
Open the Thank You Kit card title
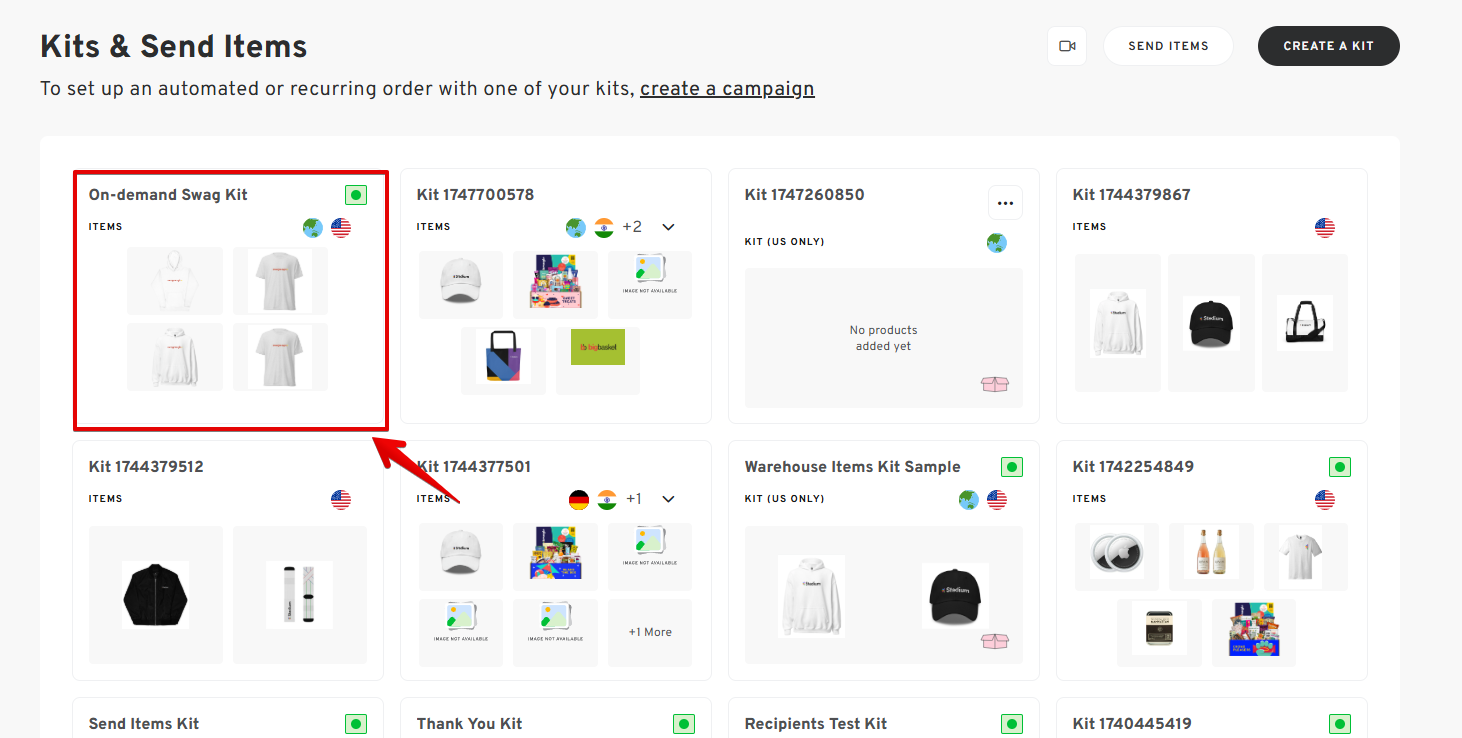469,724
